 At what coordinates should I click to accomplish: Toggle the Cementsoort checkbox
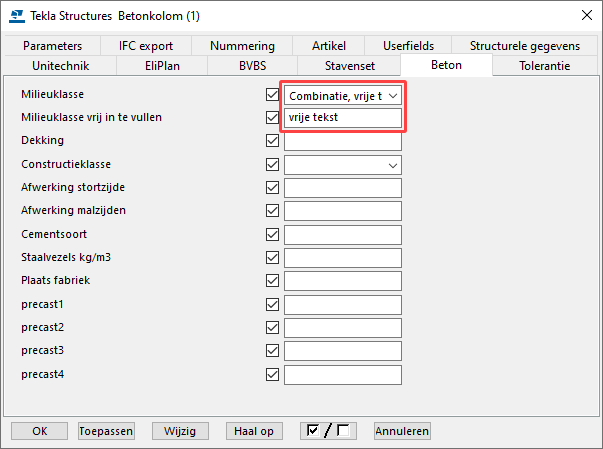point(272,234)
